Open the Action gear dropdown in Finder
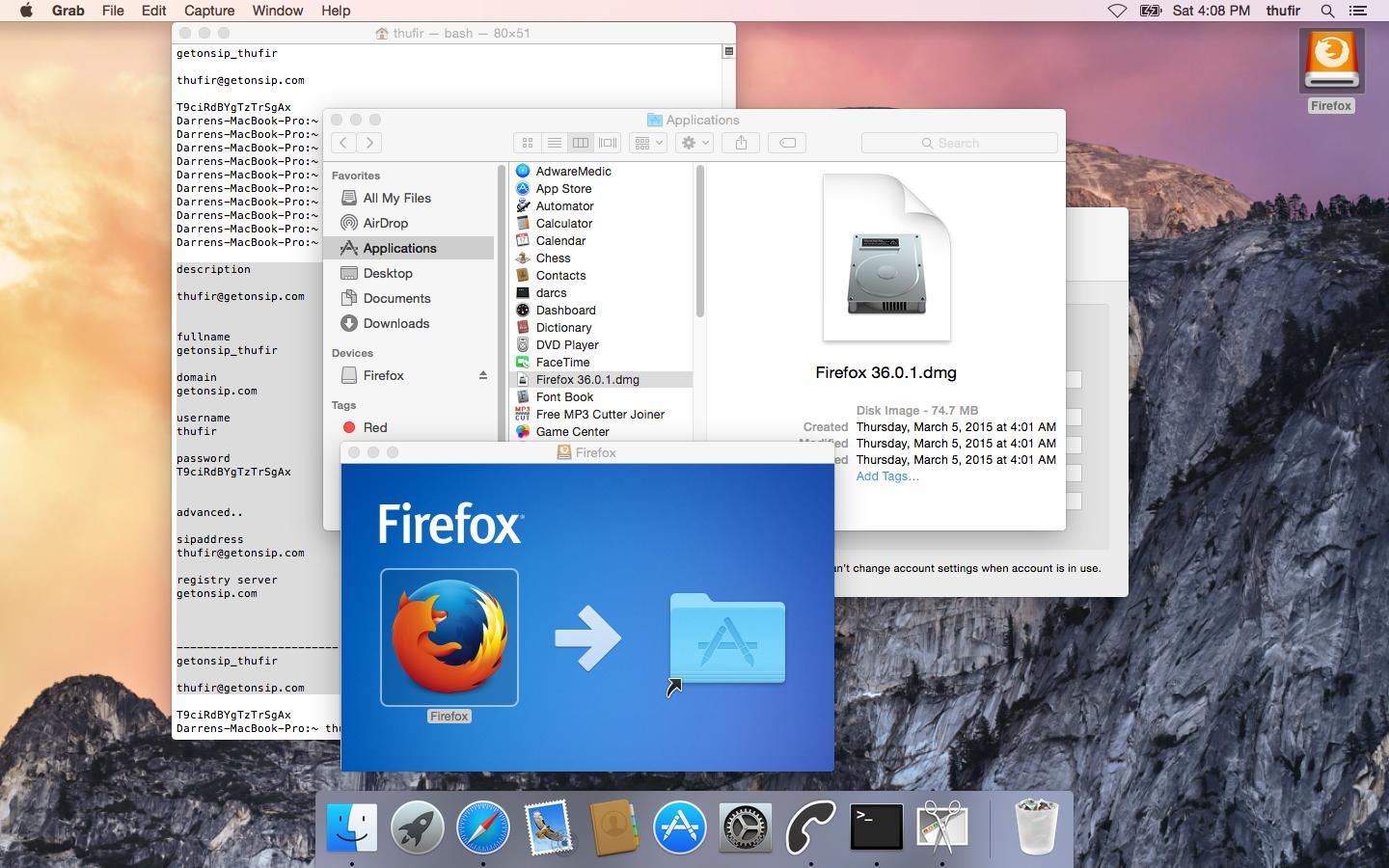The width and height of the screenshot is (1389, 868). pos(694,143)
